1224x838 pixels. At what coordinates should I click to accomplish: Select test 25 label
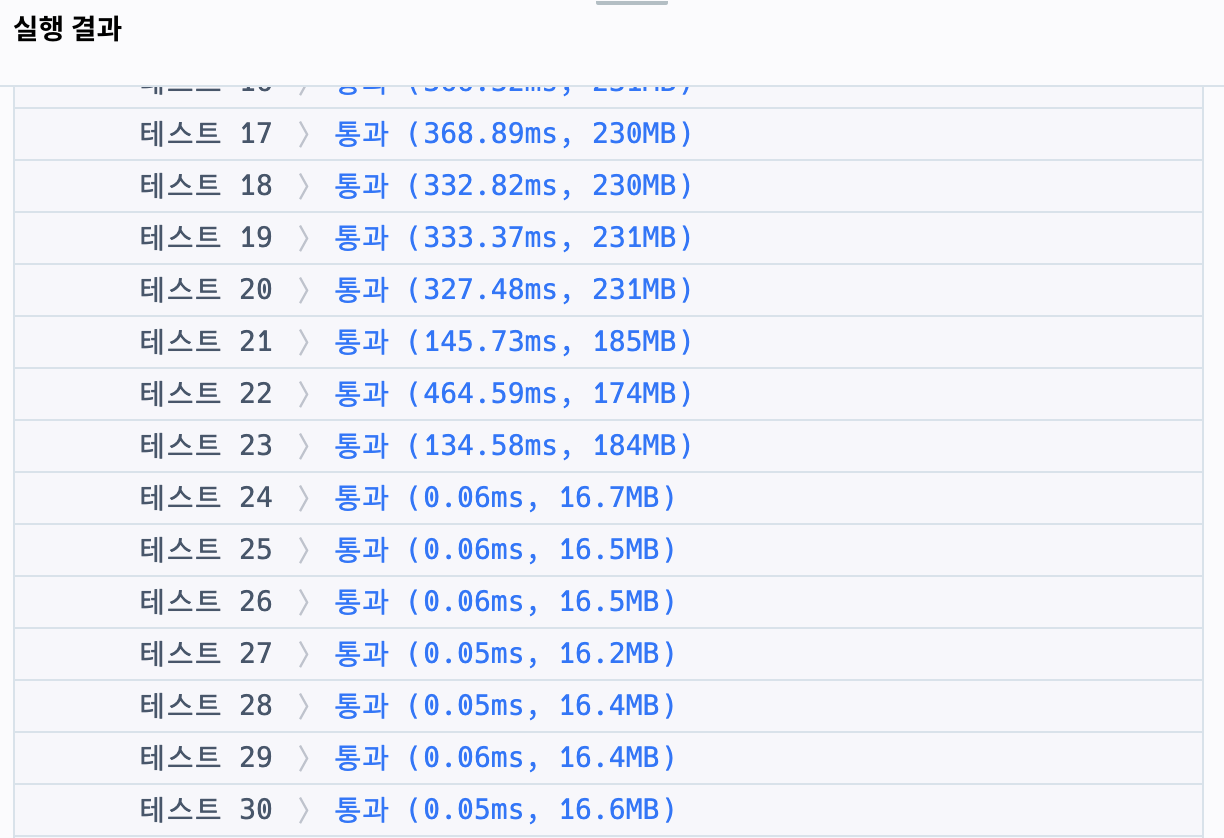tap(206, 549)
